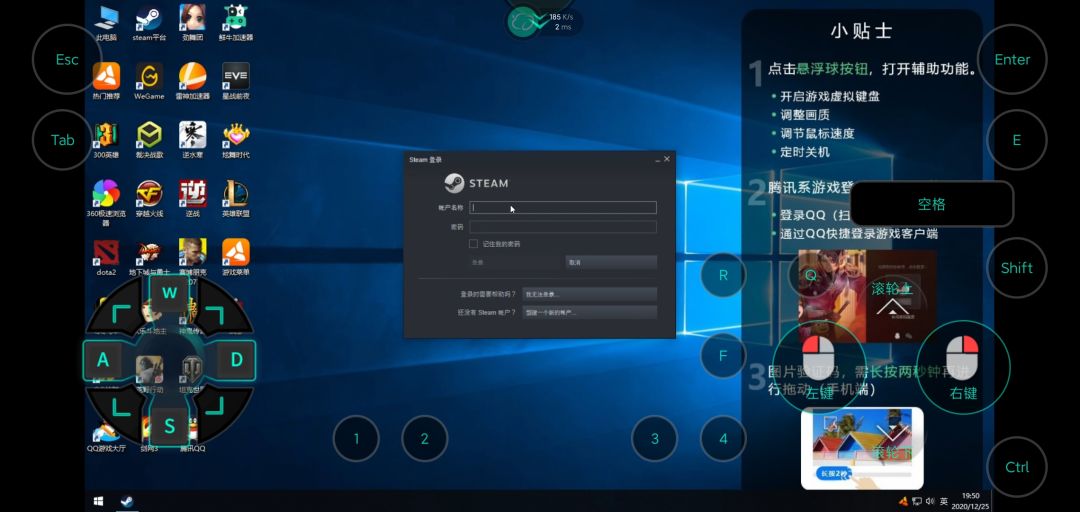Viewport: 1080px width, 512px height.
Task: Tap the virtual key labeled 4
Action: pyautogui.click(x=723, y=439)
